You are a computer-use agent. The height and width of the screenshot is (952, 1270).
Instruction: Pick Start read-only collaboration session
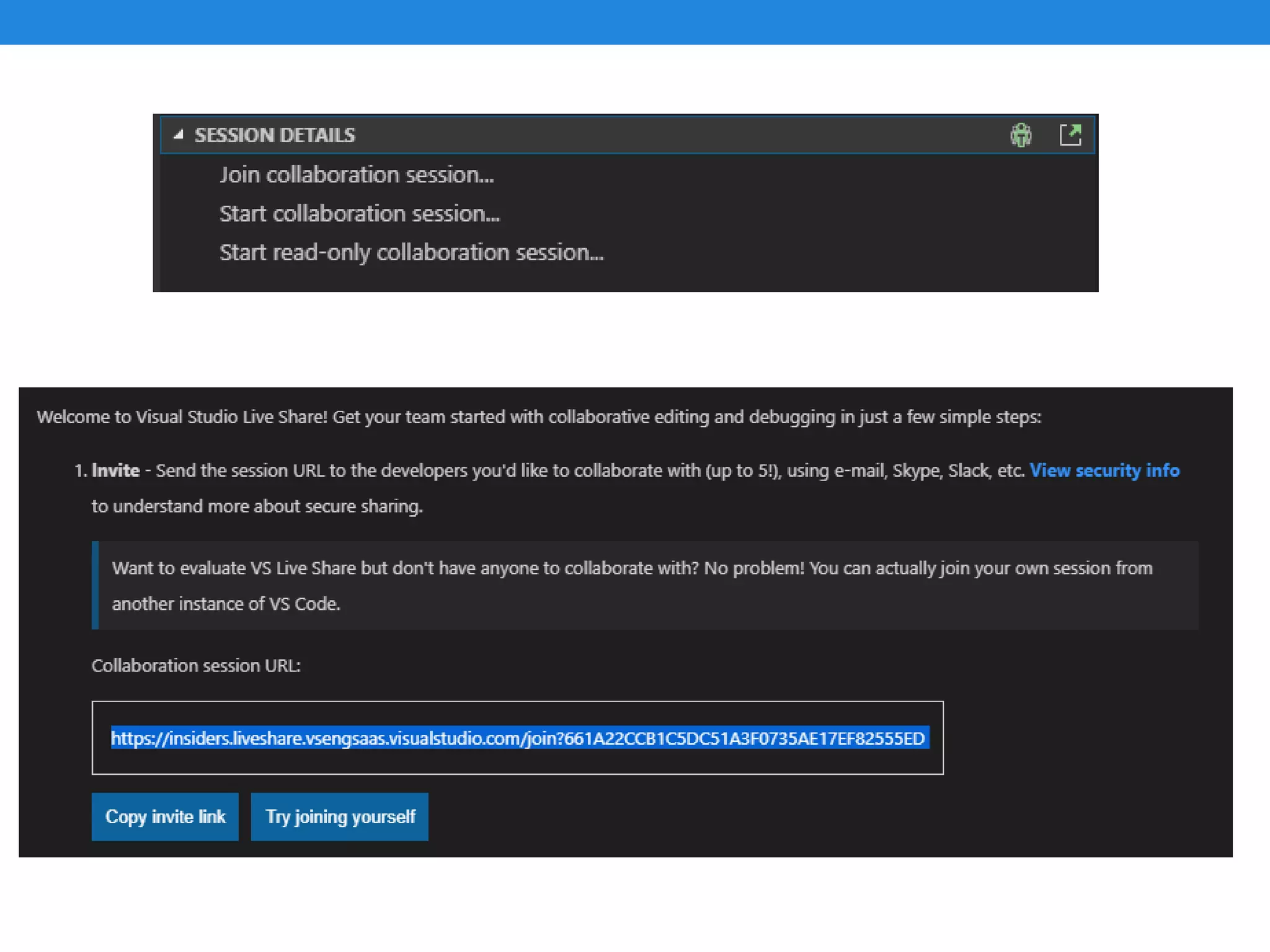(x=411, y=253)
